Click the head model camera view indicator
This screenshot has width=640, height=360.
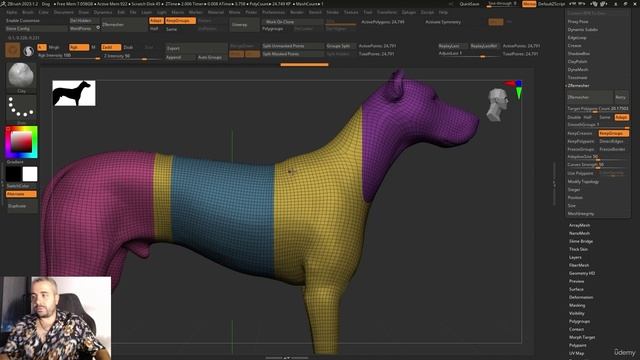click(x=498, y=105)
